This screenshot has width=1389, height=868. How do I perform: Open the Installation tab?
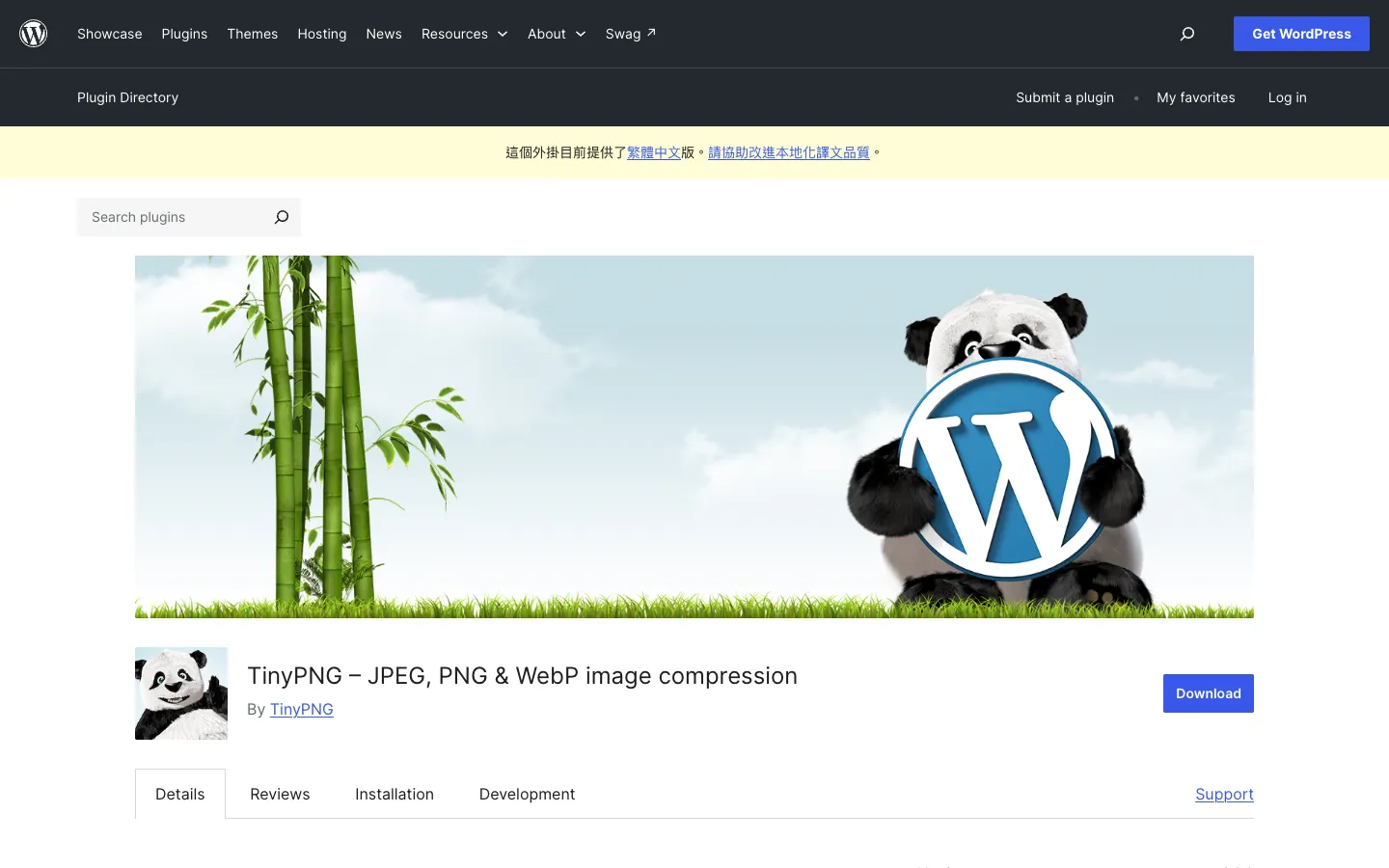tap(395, 794)
